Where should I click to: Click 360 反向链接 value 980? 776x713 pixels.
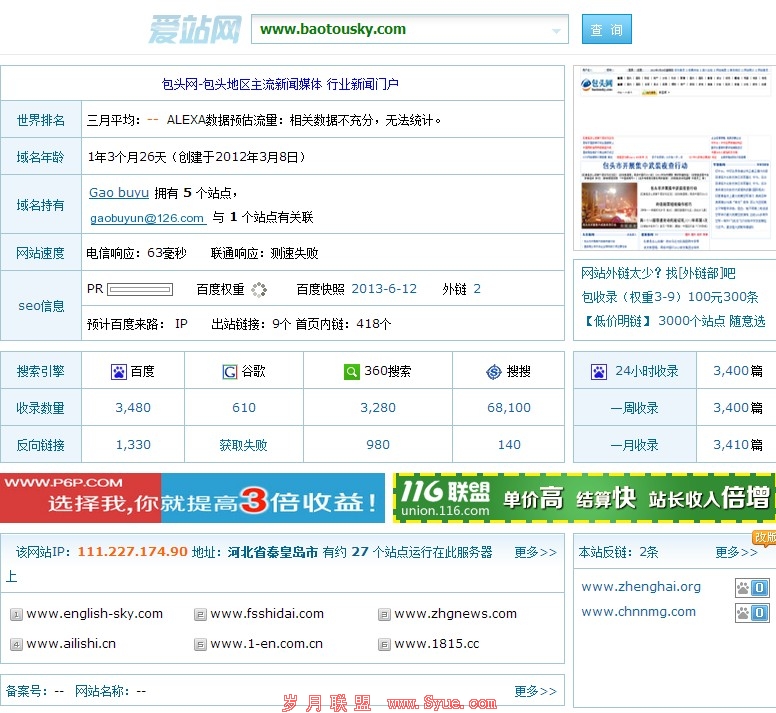point(378,445)
